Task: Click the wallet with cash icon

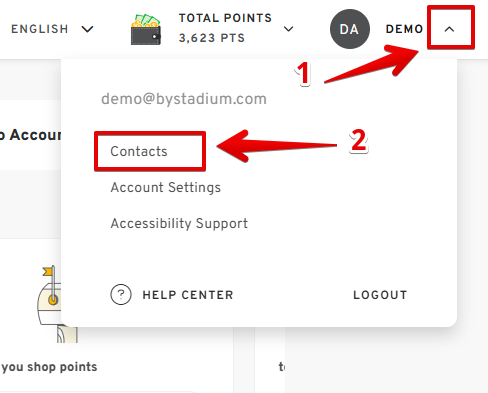Action: (146, 29)
